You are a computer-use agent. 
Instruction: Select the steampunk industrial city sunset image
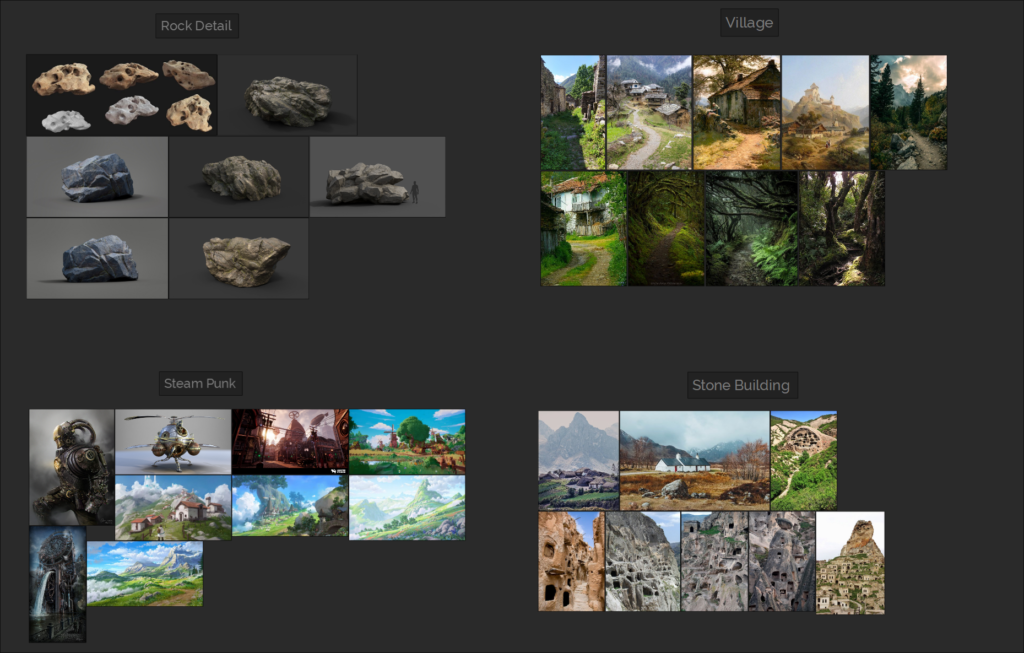290,441
